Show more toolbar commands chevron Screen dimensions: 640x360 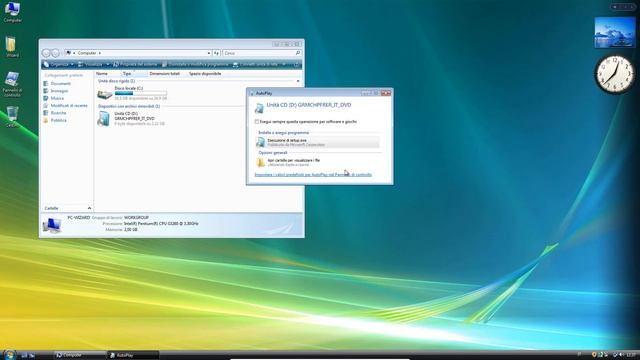pyautogui.click(x=284, y=64)
